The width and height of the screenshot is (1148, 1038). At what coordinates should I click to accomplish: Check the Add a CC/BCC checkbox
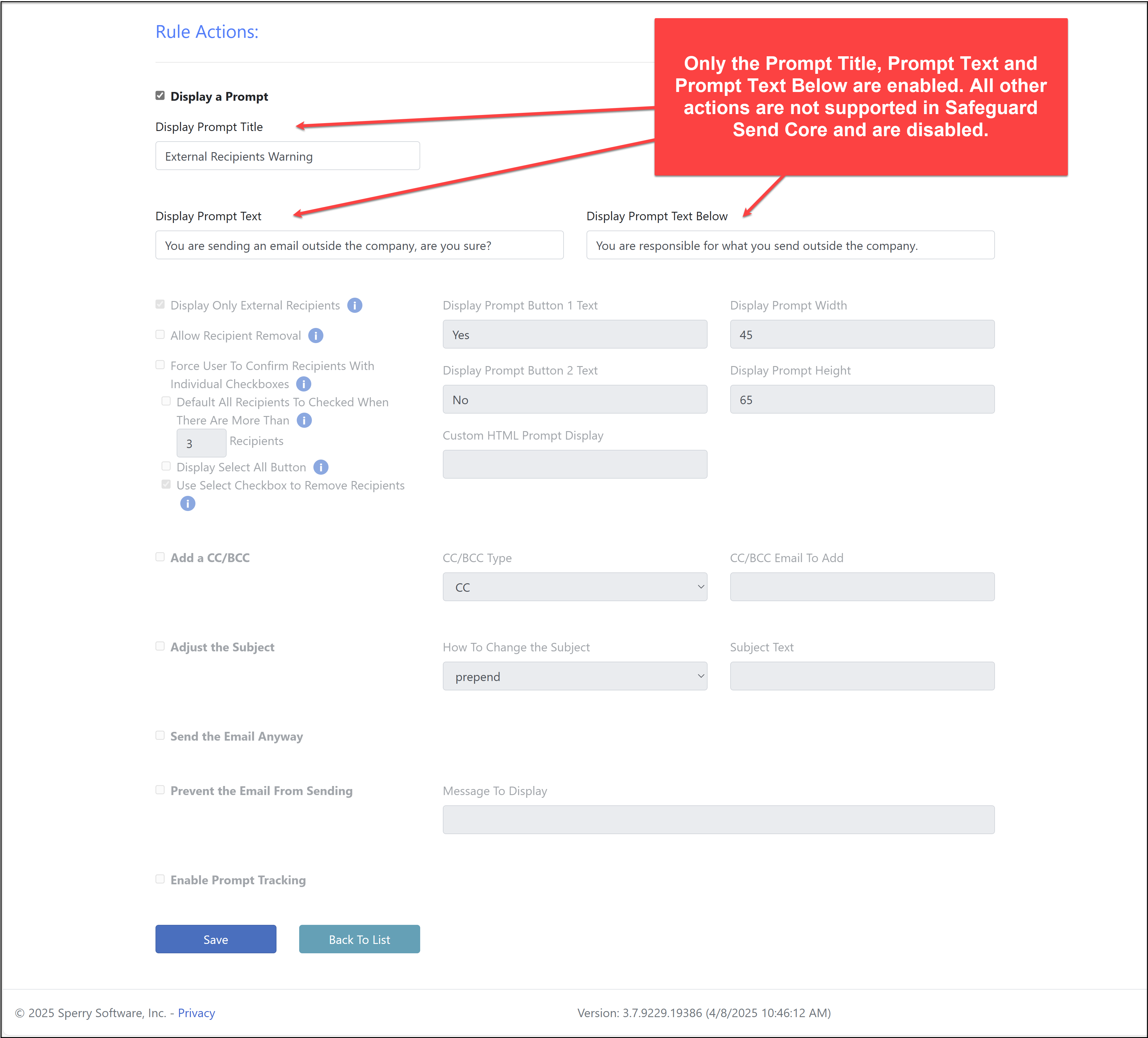[160, 557]
